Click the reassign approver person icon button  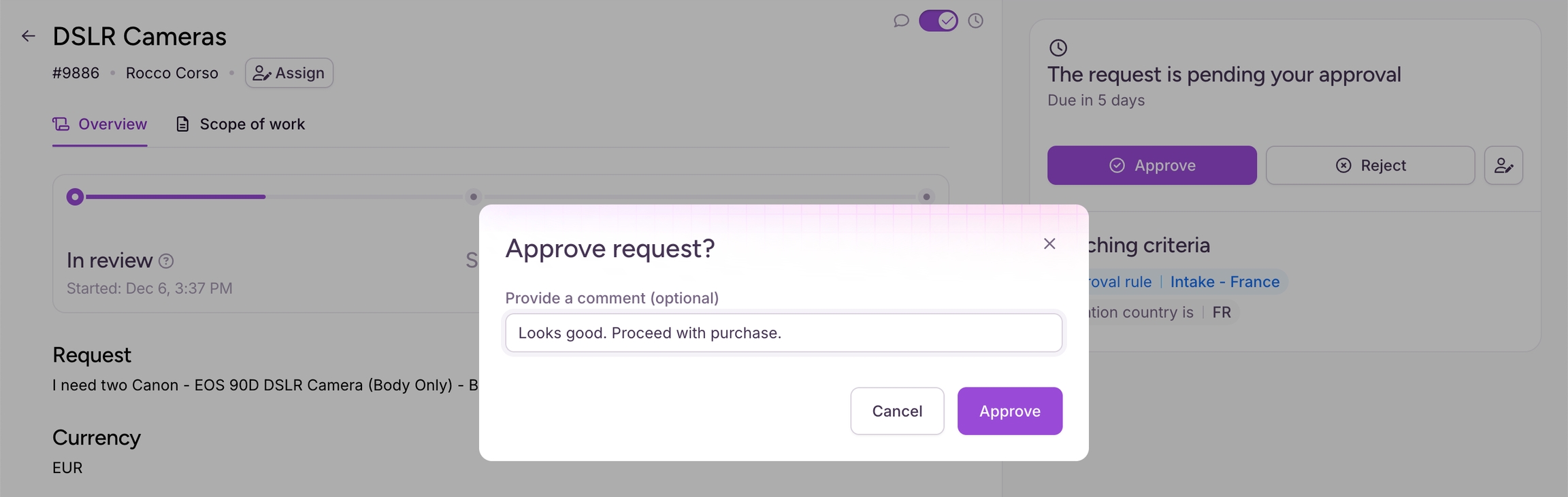pyautogui.click(x=1503, y=165)
